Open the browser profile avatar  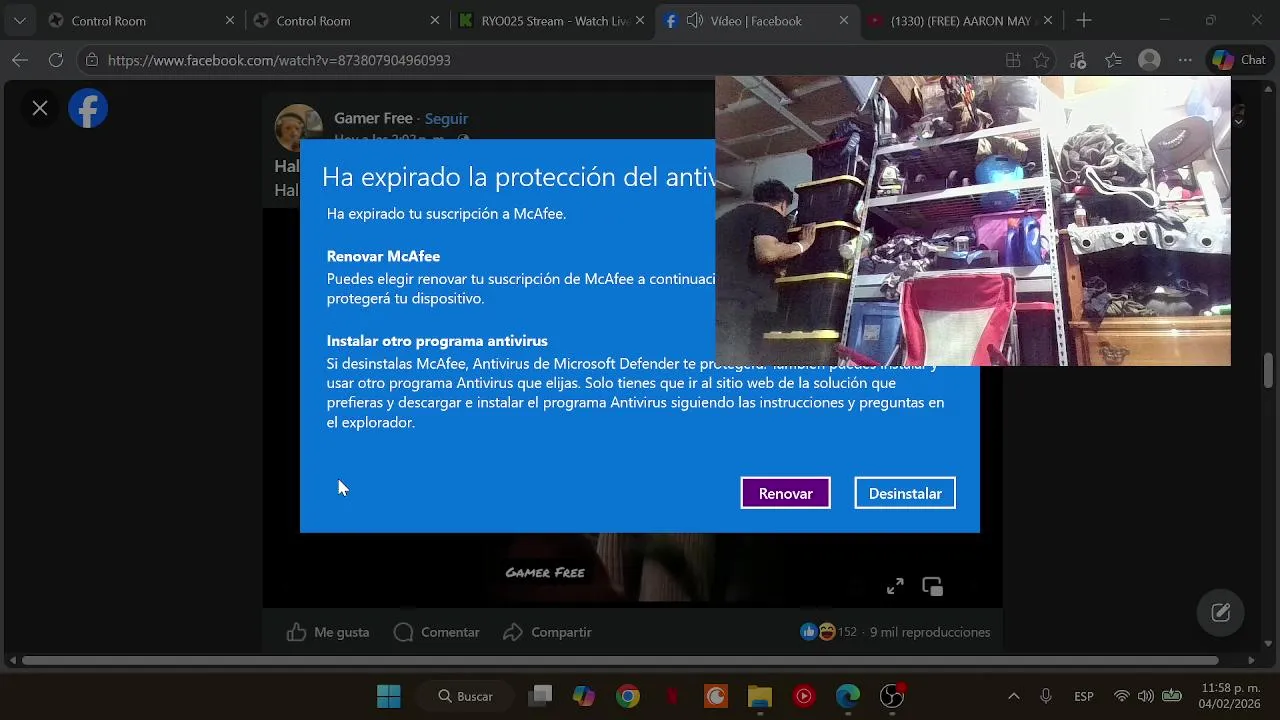[x=1149, y=60]
